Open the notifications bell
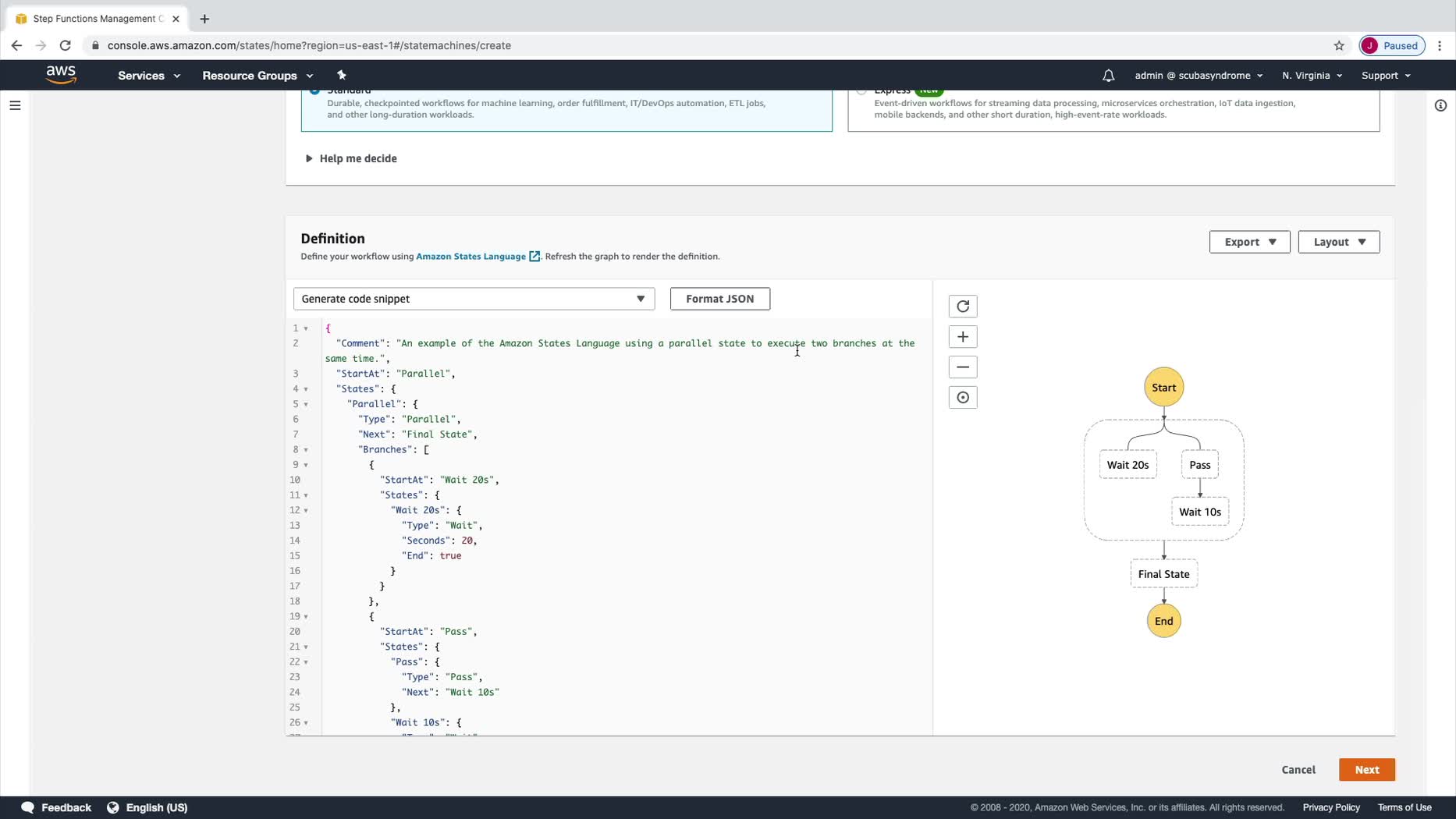Image resolution: width=1456 pixels, height=819 pixels. click(x=1108, y=76)
